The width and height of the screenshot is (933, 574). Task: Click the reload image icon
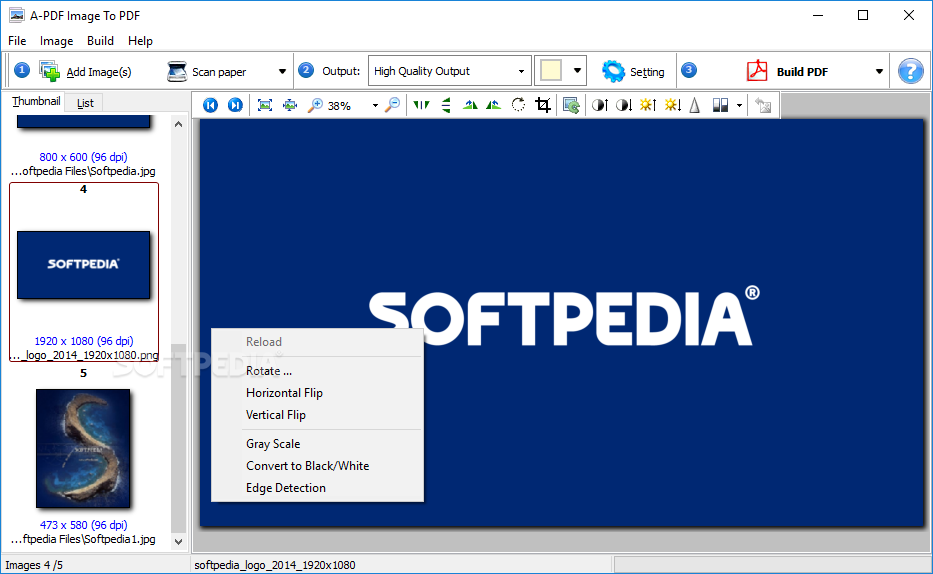(x=571, y=105)
